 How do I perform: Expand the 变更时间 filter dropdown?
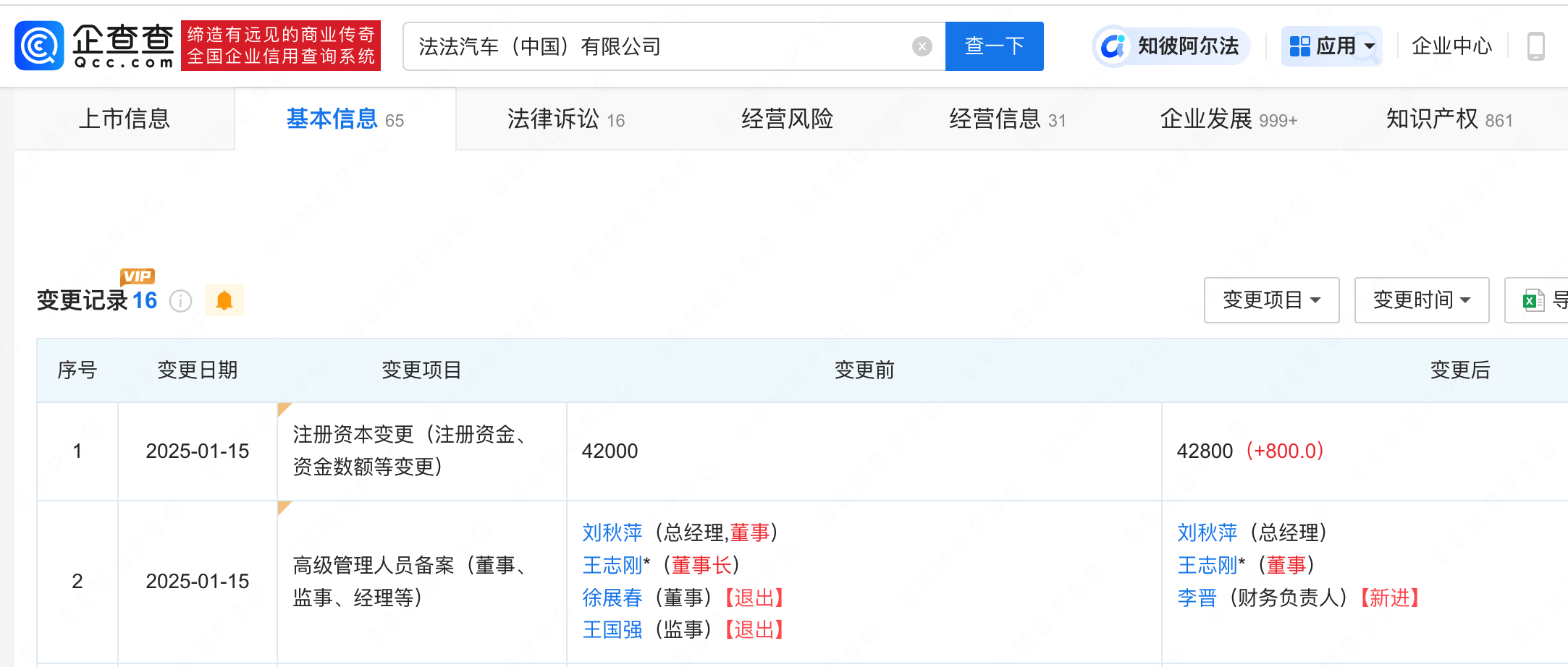(x=1422, y=300)
